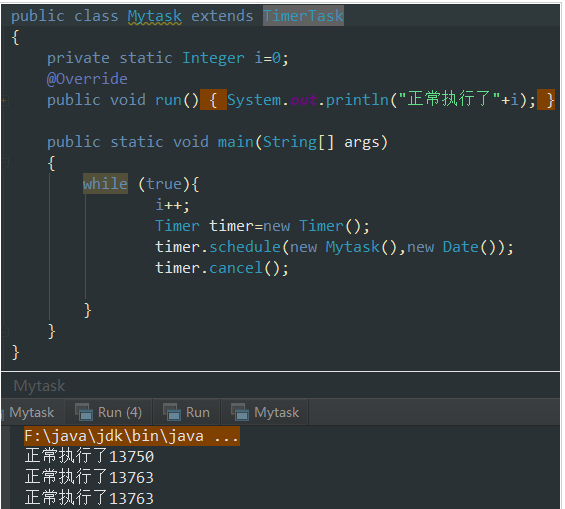Click the highlighted TimerTask class name
This screenshot has height=509, width=565.
pos(303,16)
